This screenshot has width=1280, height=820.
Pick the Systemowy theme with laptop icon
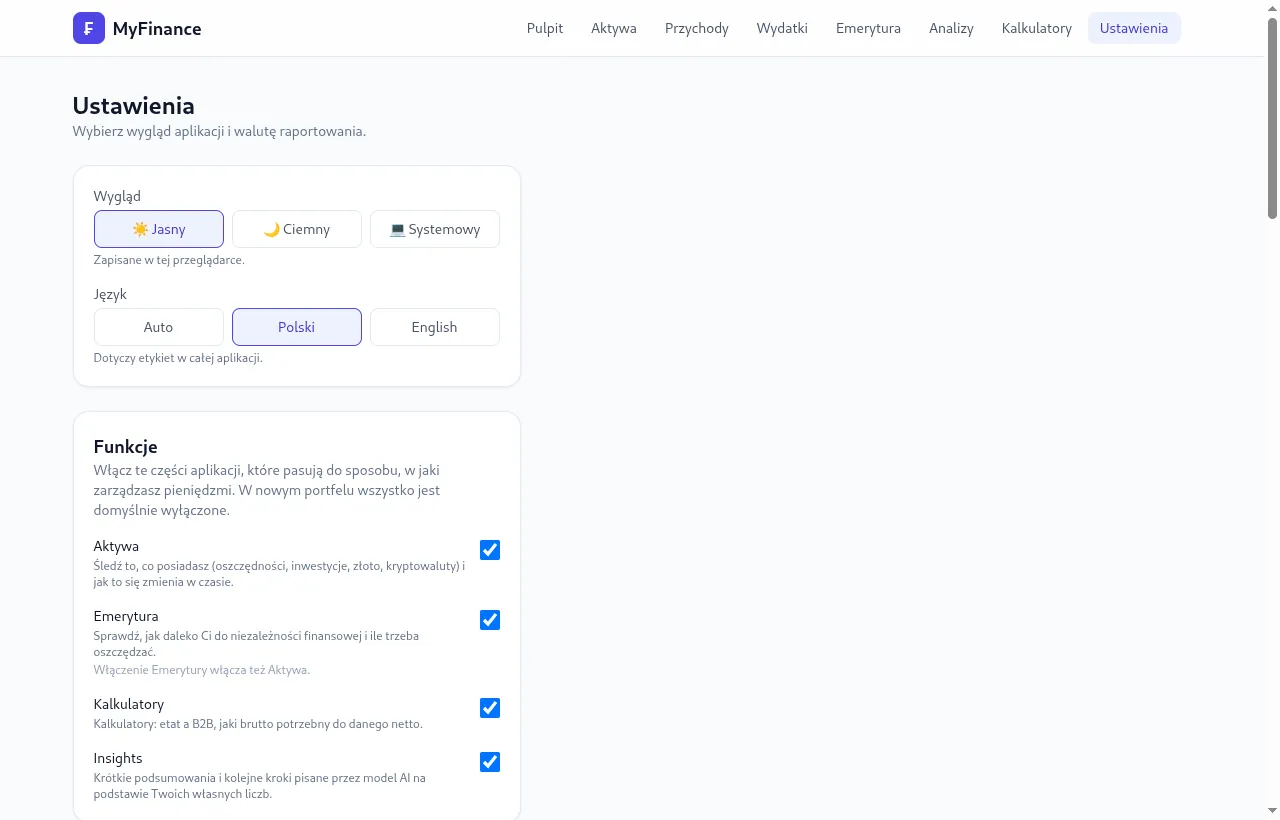pos(435,229)
